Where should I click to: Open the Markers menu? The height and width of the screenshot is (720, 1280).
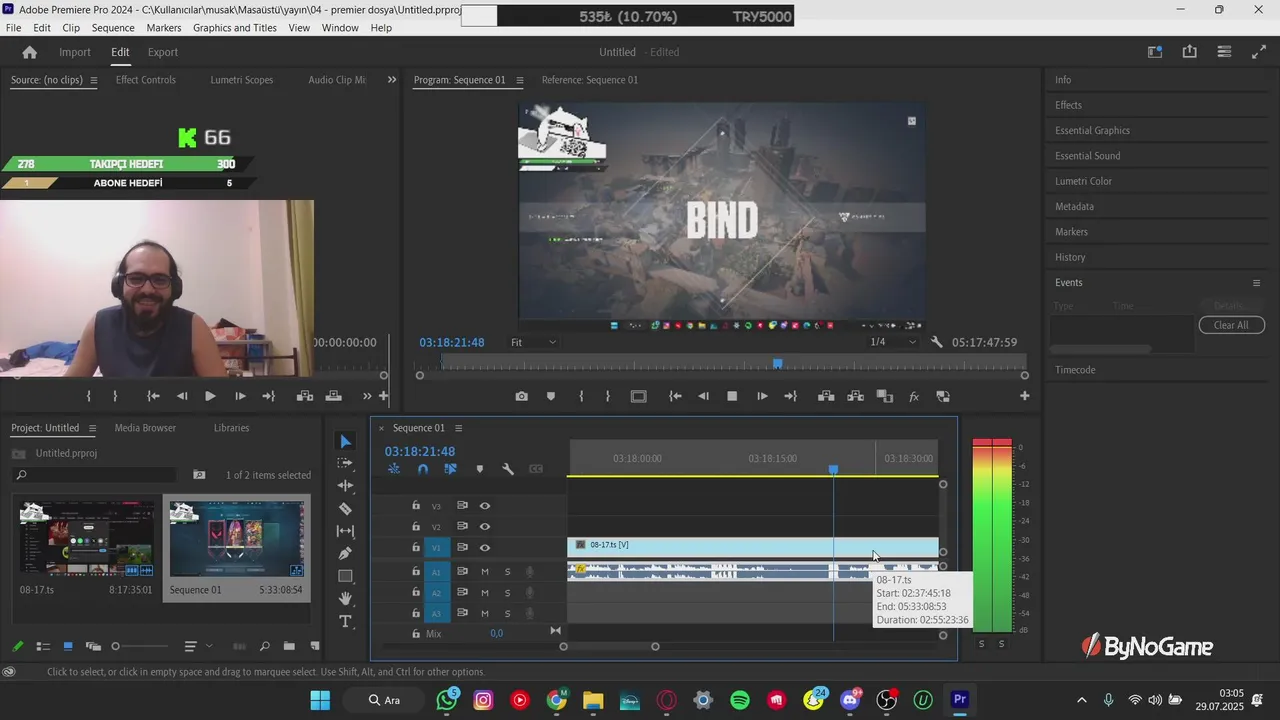[x=164, y=28]
